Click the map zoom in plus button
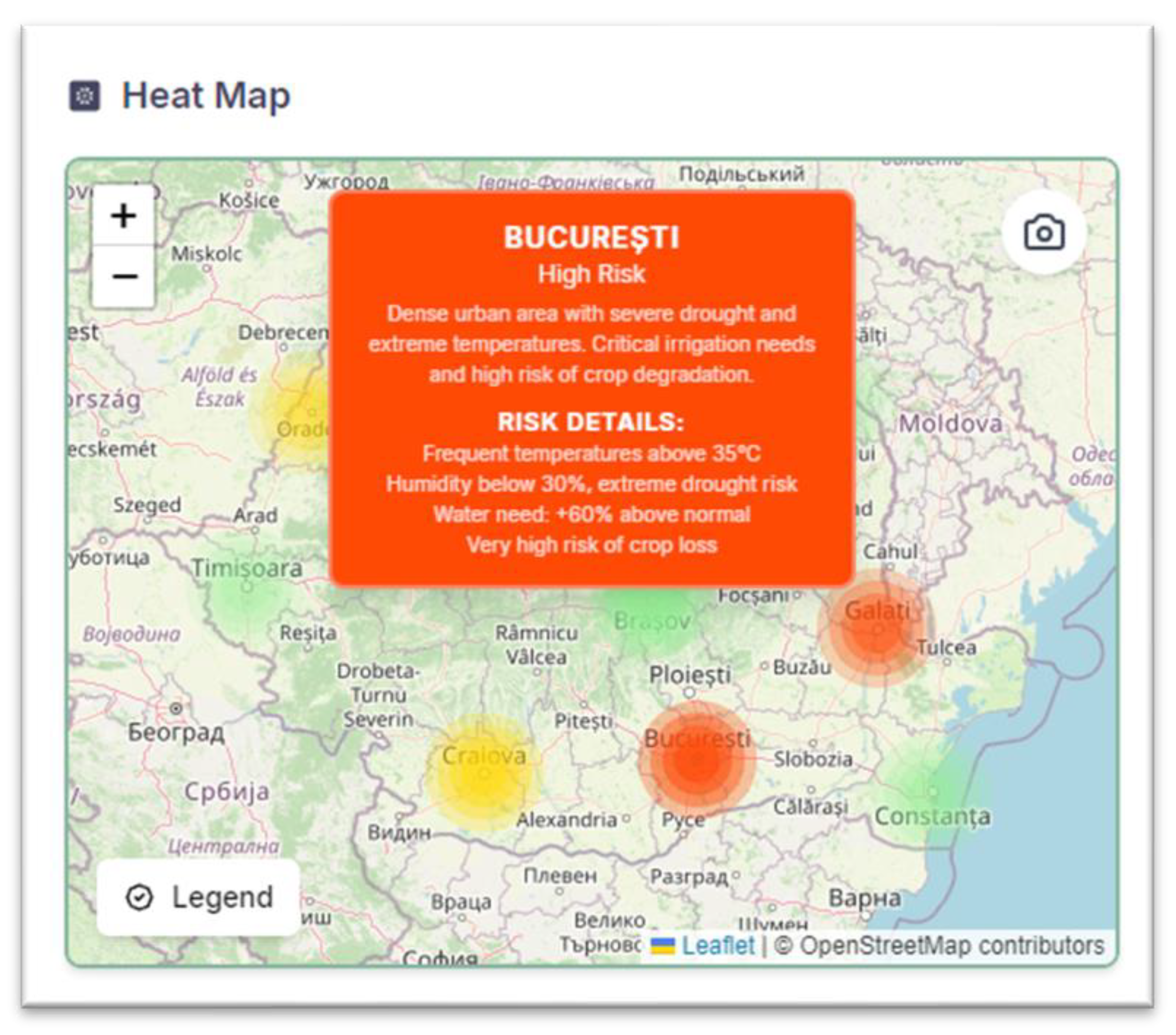This screenshot has height=1035, width=1176. tap(123, 216)
